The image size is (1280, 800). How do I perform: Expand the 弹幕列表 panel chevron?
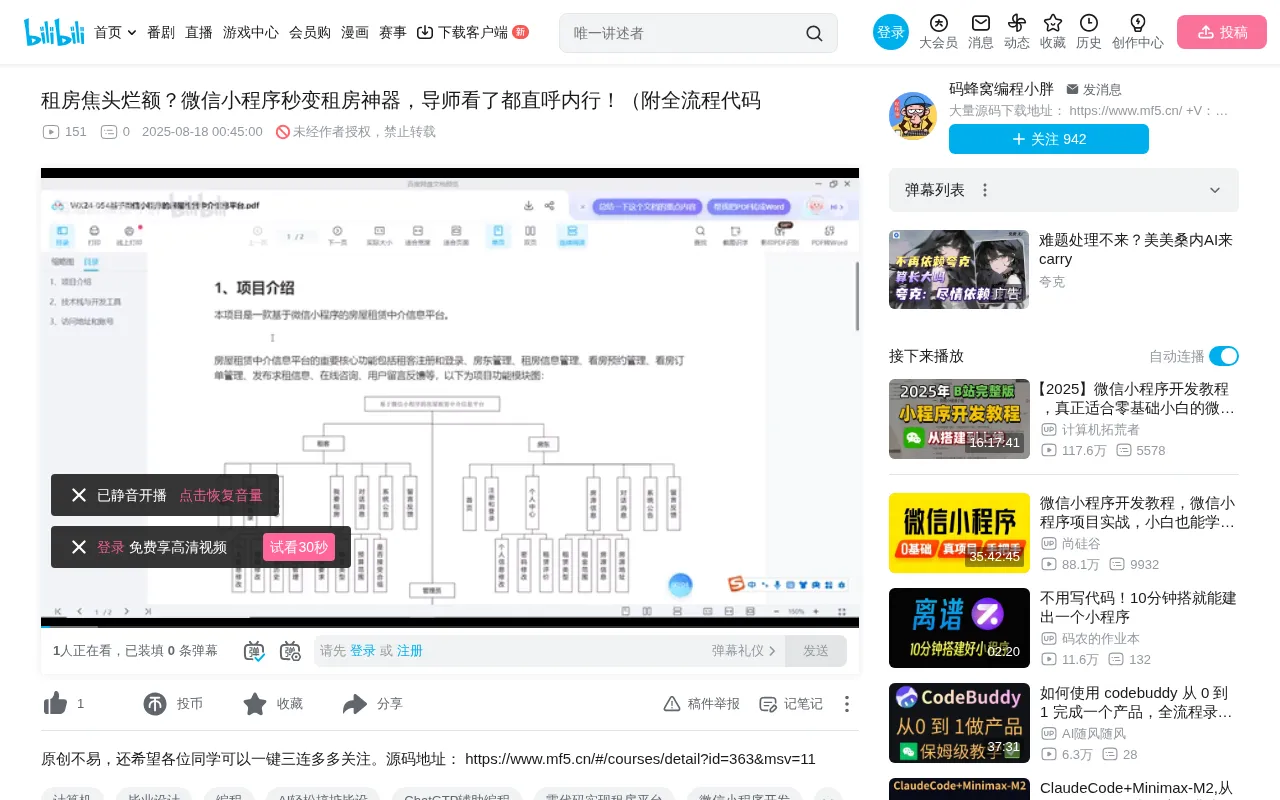(x=1215, y=190)
